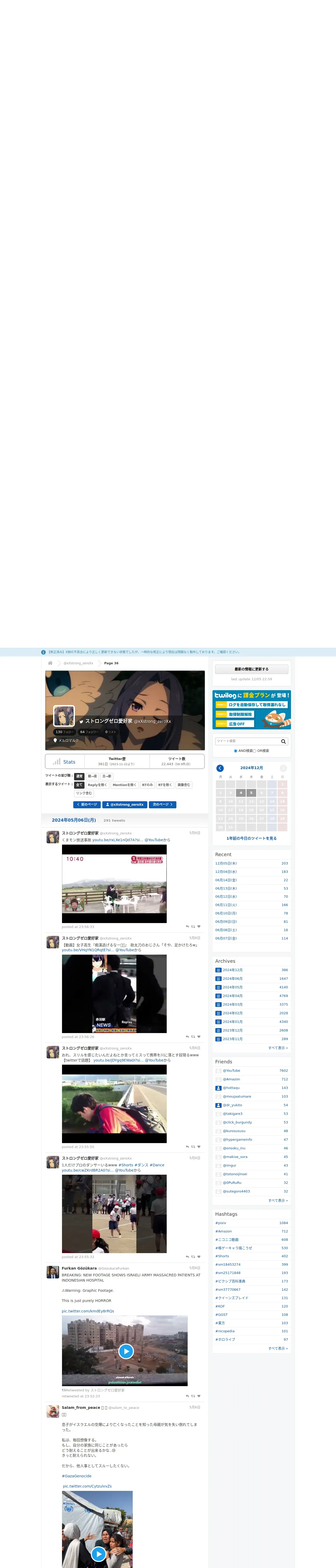Open the twilog 課金プラン banner
The width and height of the screenshot is (336, 1568).
(252, 710)
